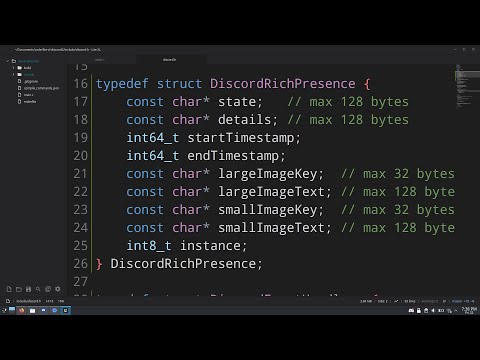
Task: Click startTimestamp on line 19
Action: tap(241, 138)
